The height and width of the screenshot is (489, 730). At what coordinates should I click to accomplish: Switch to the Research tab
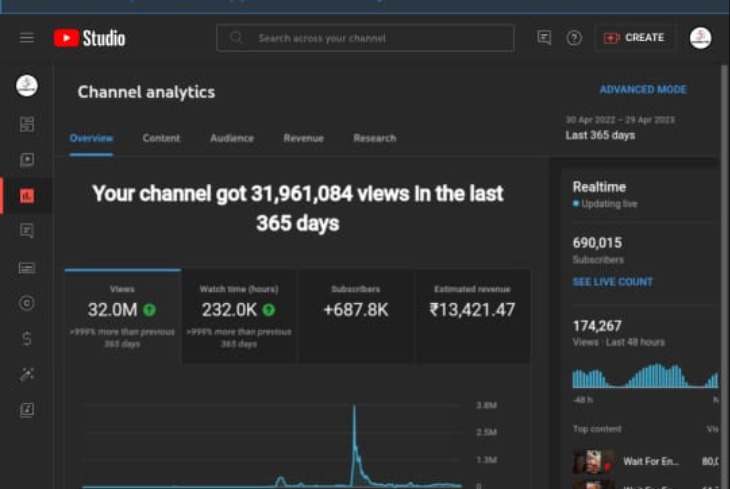click(375, 138)
